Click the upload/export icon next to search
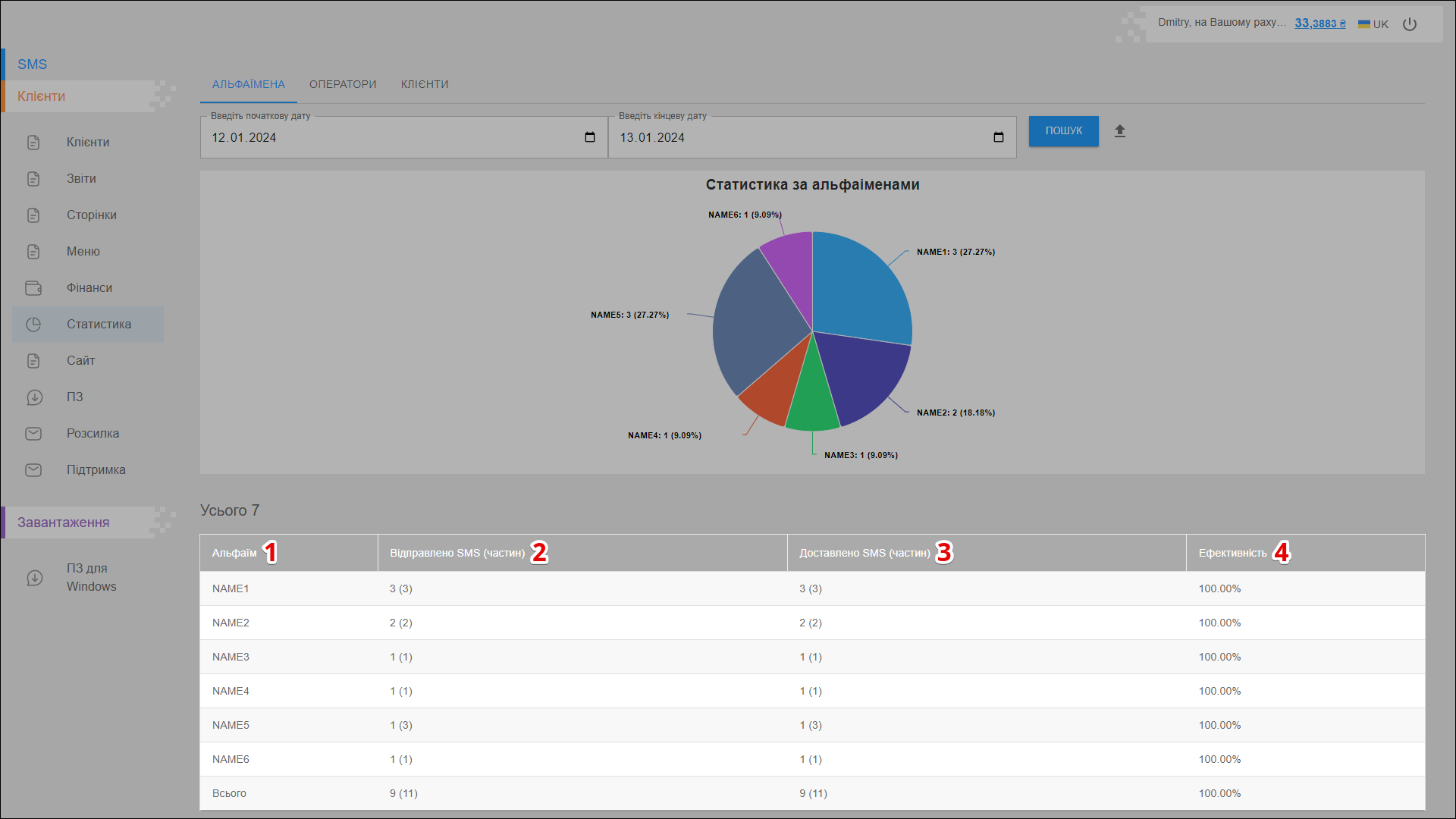The image size is (1456, 819). tap(1119, 131)
